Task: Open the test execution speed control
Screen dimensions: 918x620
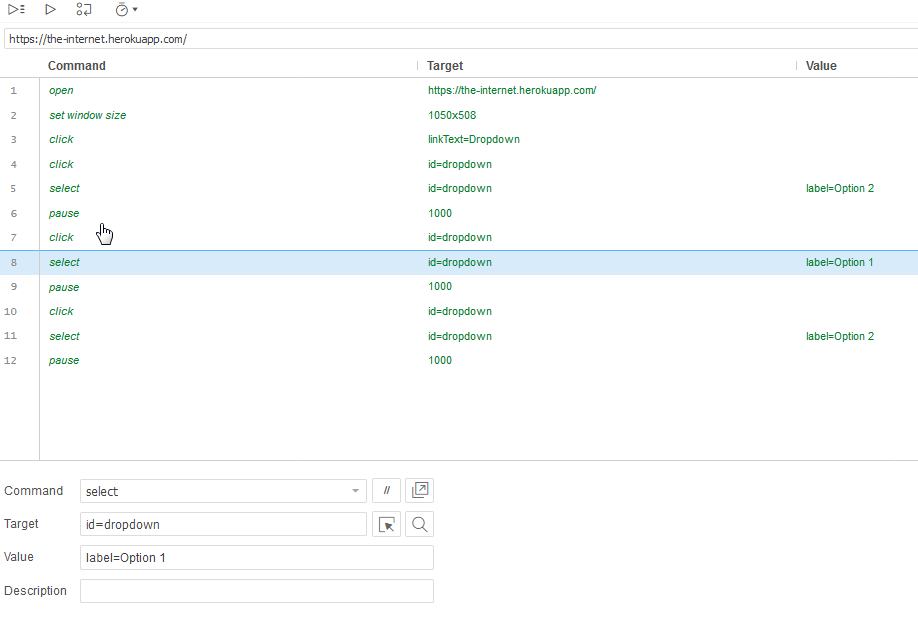Action: pyautogui.click(x=125, y=9)
